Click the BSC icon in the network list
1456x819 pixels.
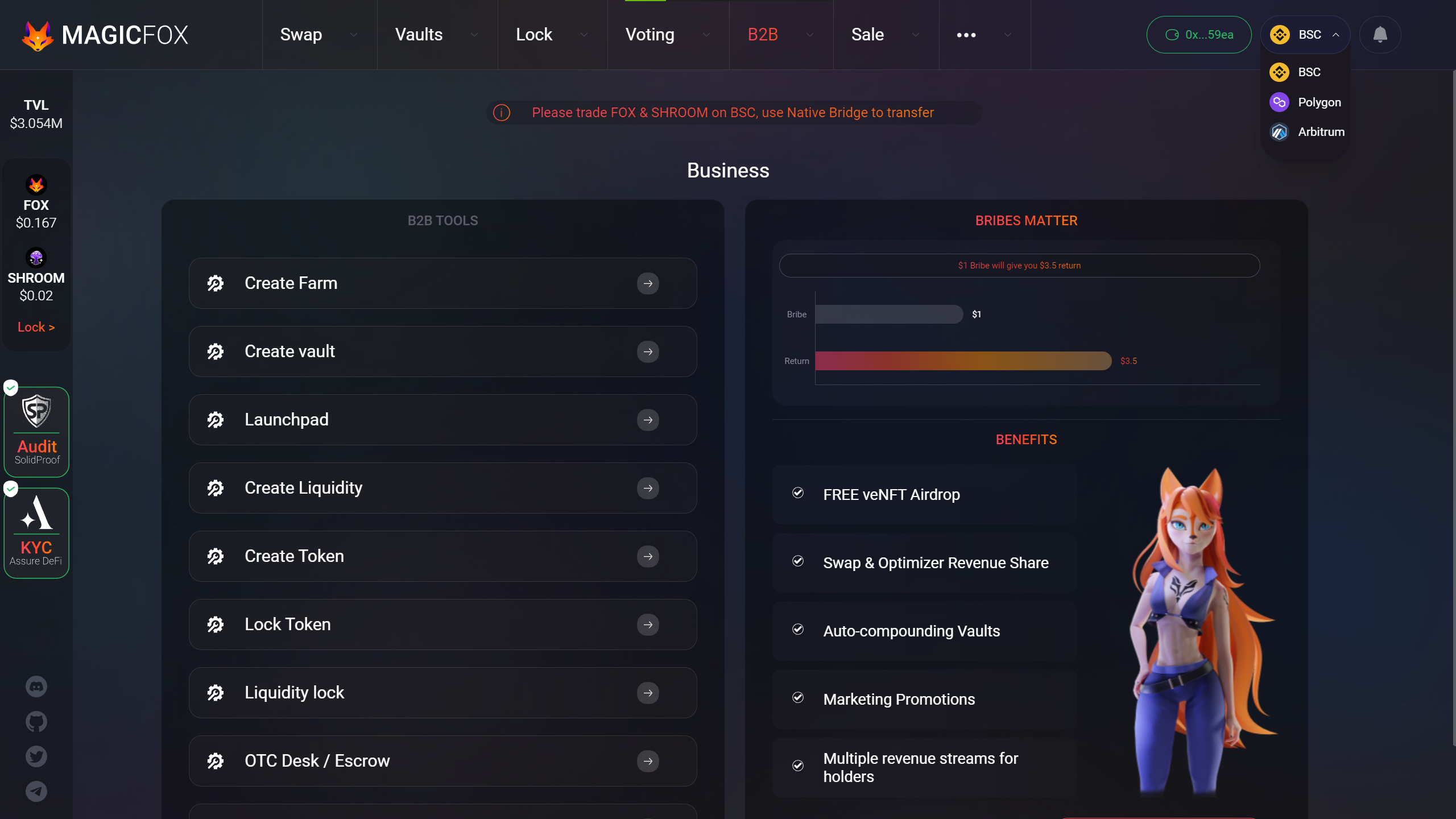point(1279,72)
